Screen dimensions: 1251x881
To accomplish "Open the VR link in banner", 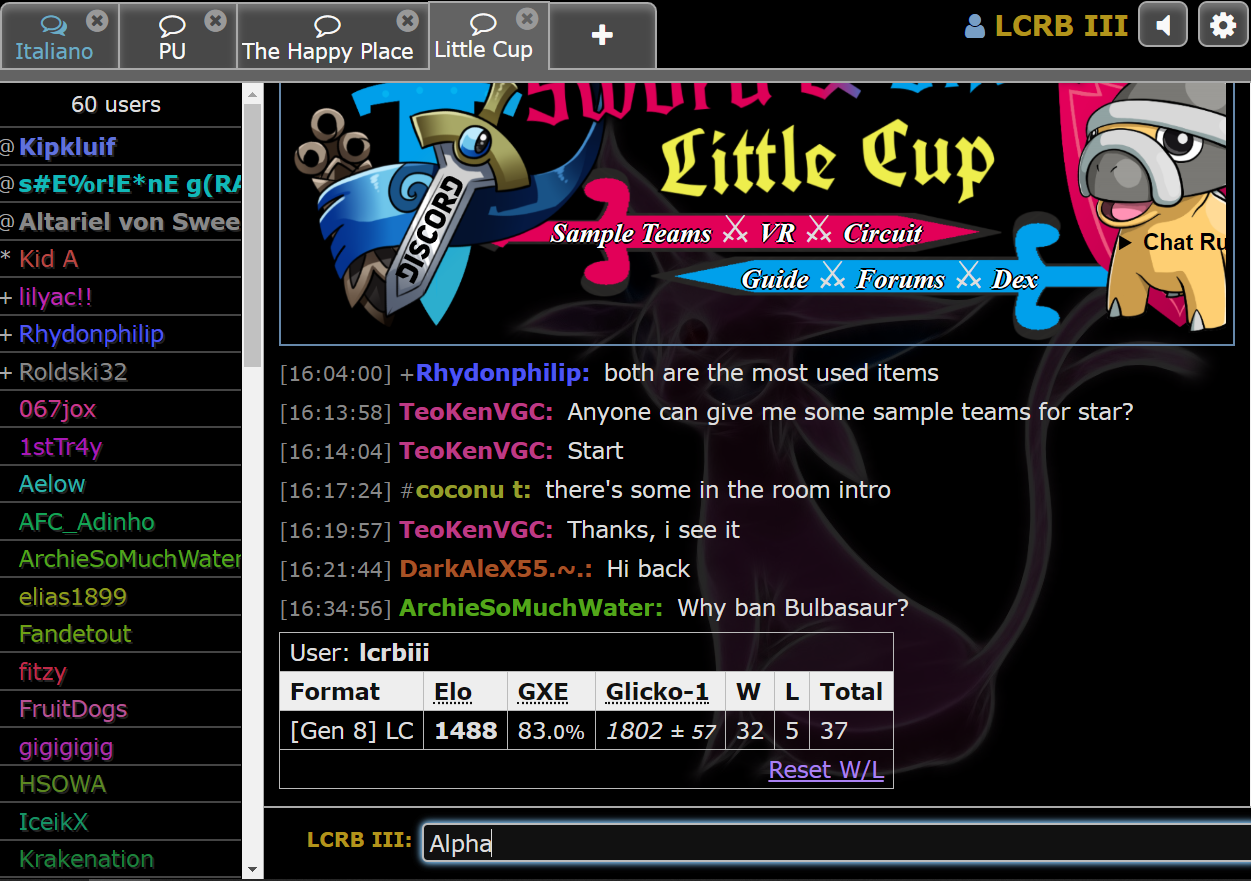I will [x=777, y=234].
